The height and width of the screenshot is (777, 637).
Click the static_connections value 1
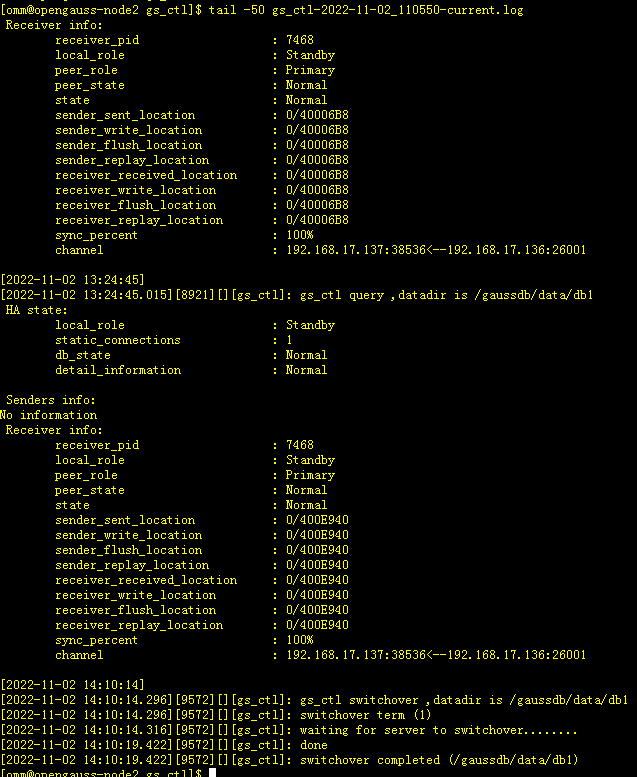point(290,340)
